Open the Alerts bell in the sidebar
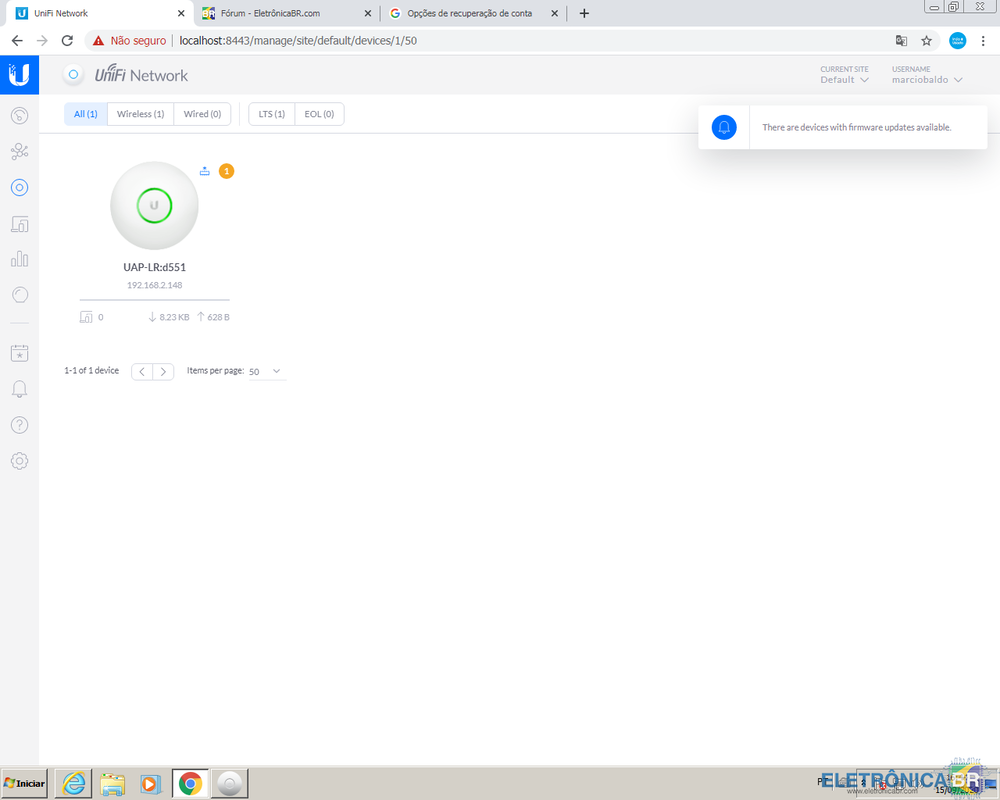 [x=19, y=389]
